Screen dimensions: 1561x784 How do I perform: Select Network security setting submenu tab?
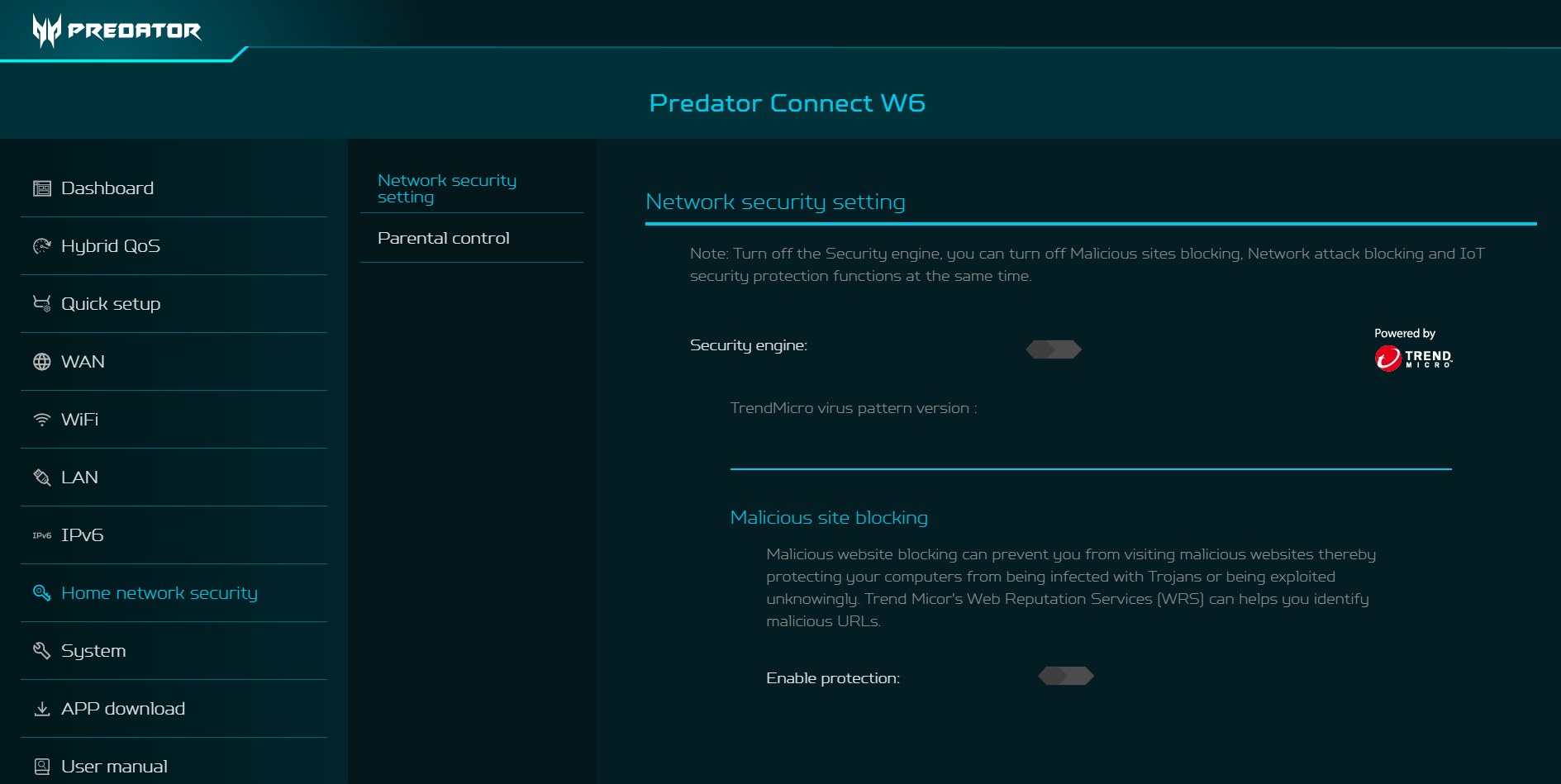click(x=446, y=188)
